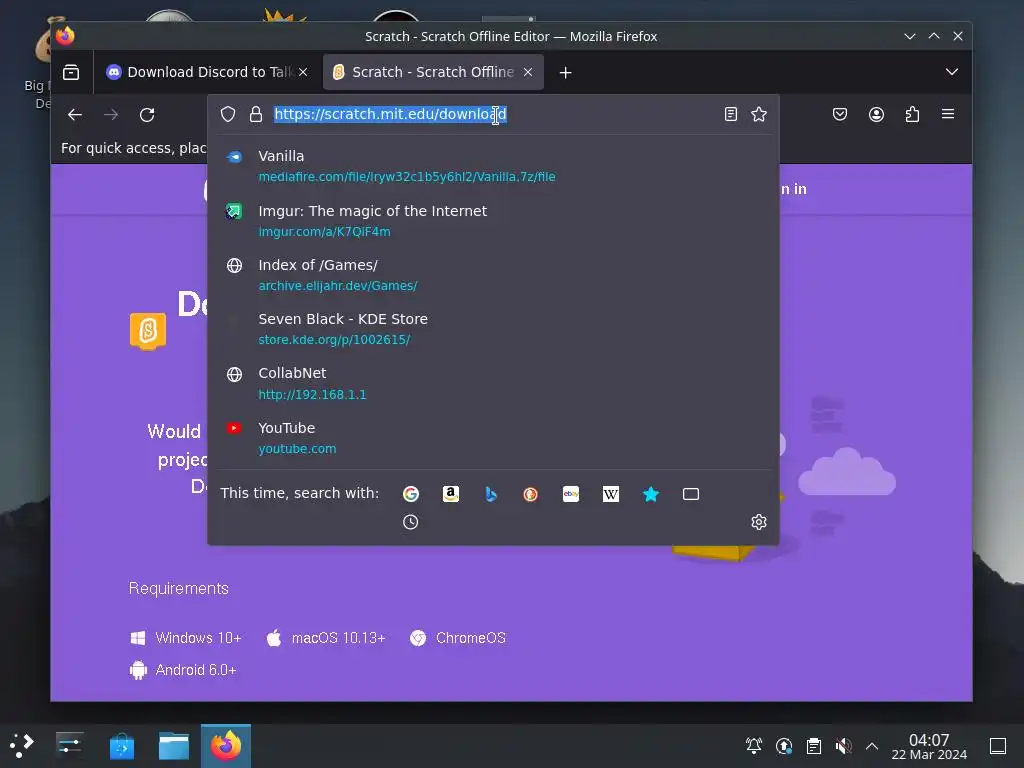
Task: Select the Scratch - Scratch Offline tab
Action: pos(433,72)
